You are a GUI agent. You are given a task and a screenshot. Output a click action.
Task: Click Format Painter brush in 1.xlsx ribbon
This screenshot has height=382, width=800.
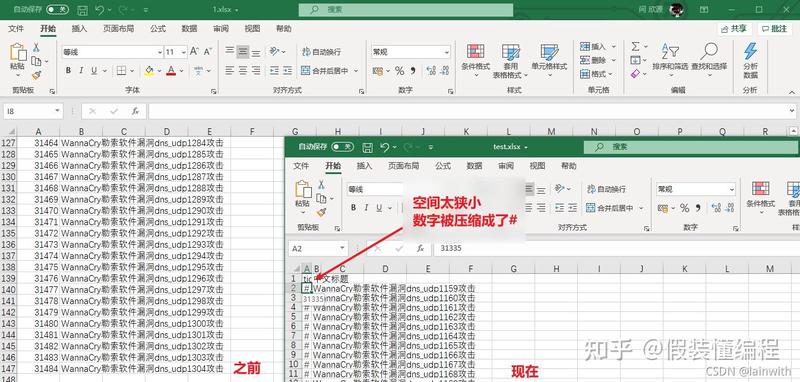pos(36,75)
